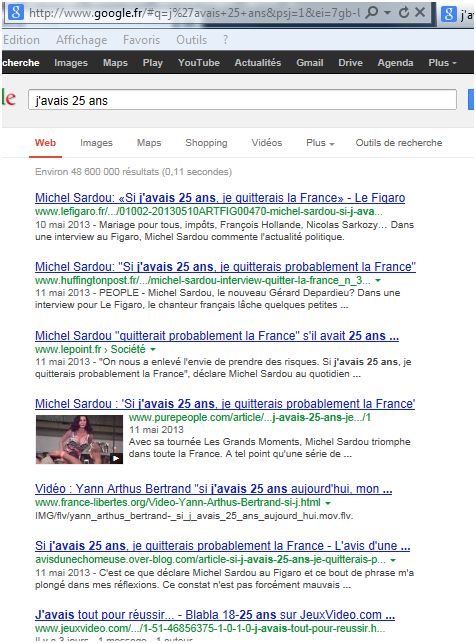Image resolution: width=476 pixels, height=643 pixels.
Task: Open Play in the black Google bar
Action: [x=153, y=63]
